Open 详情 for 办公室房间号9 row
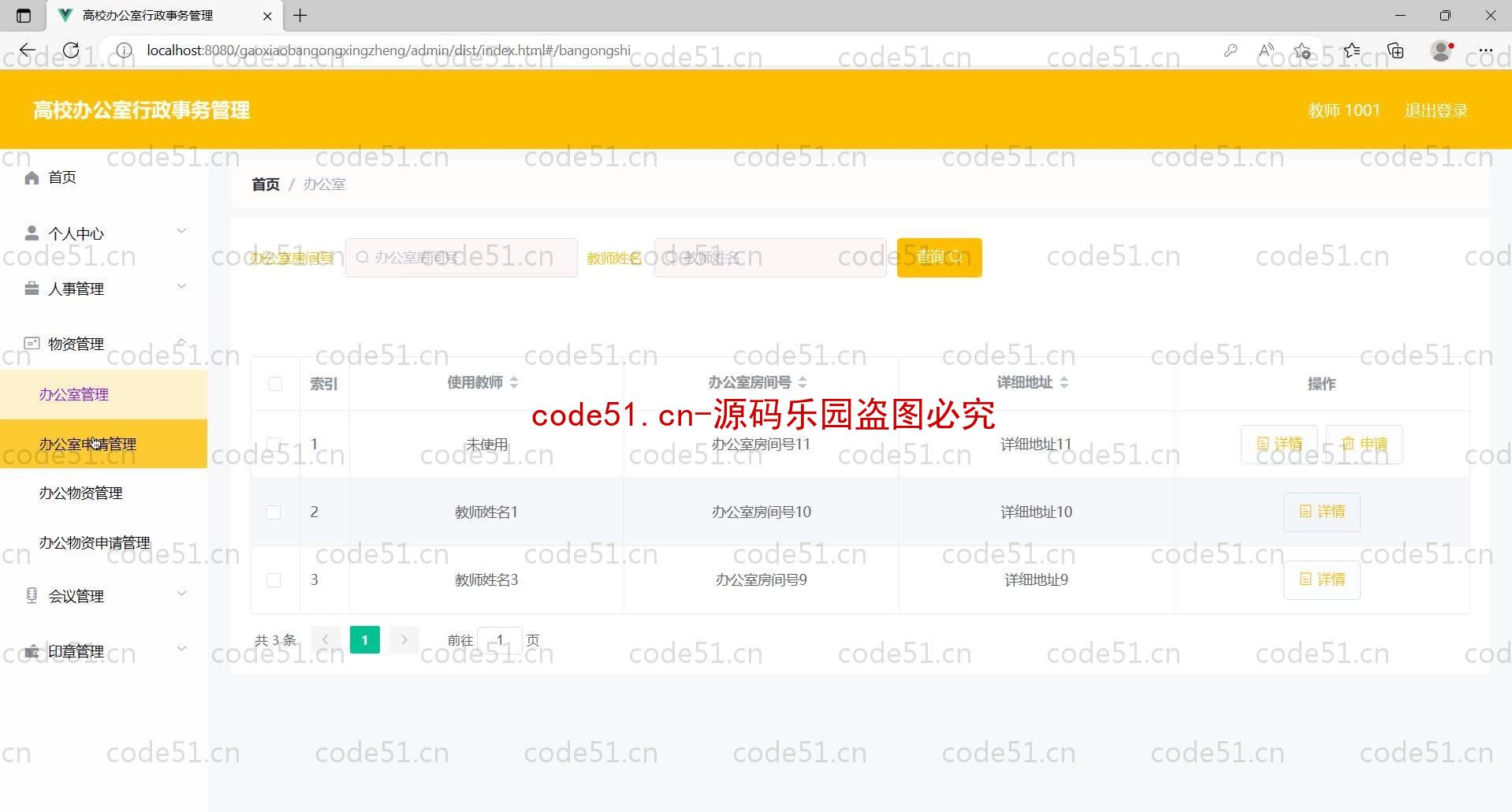 pos(1322,579)
